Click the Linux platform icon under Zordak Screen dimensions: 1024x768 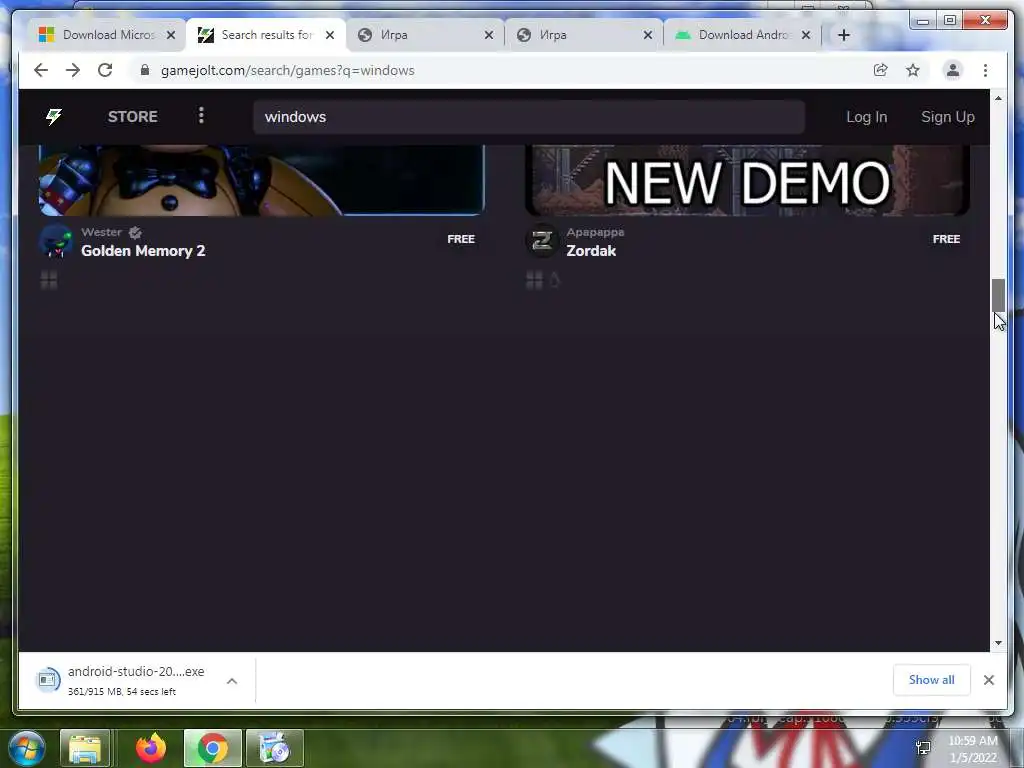[554, 280]
